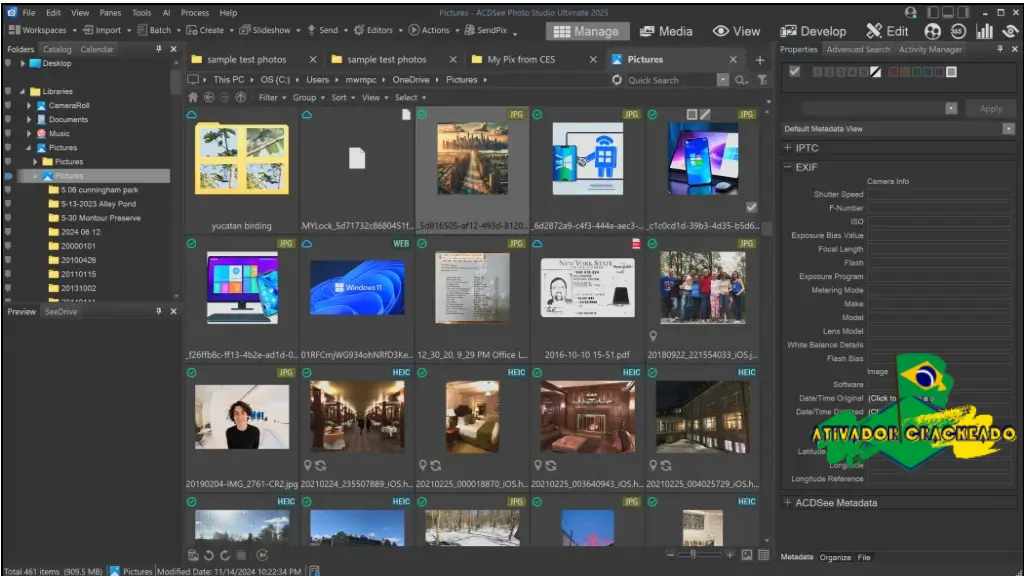Open Default Metadata View dropdown
The image size is (1024, 576).
click(x=1008, y=129)
